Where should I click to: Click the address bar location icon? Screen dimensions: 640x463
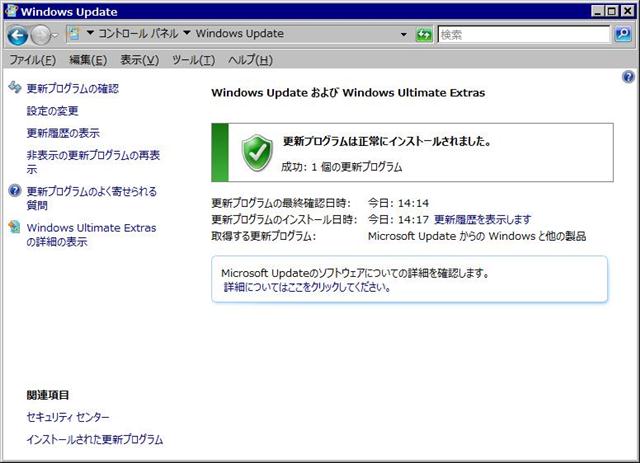tap(74, 34)
